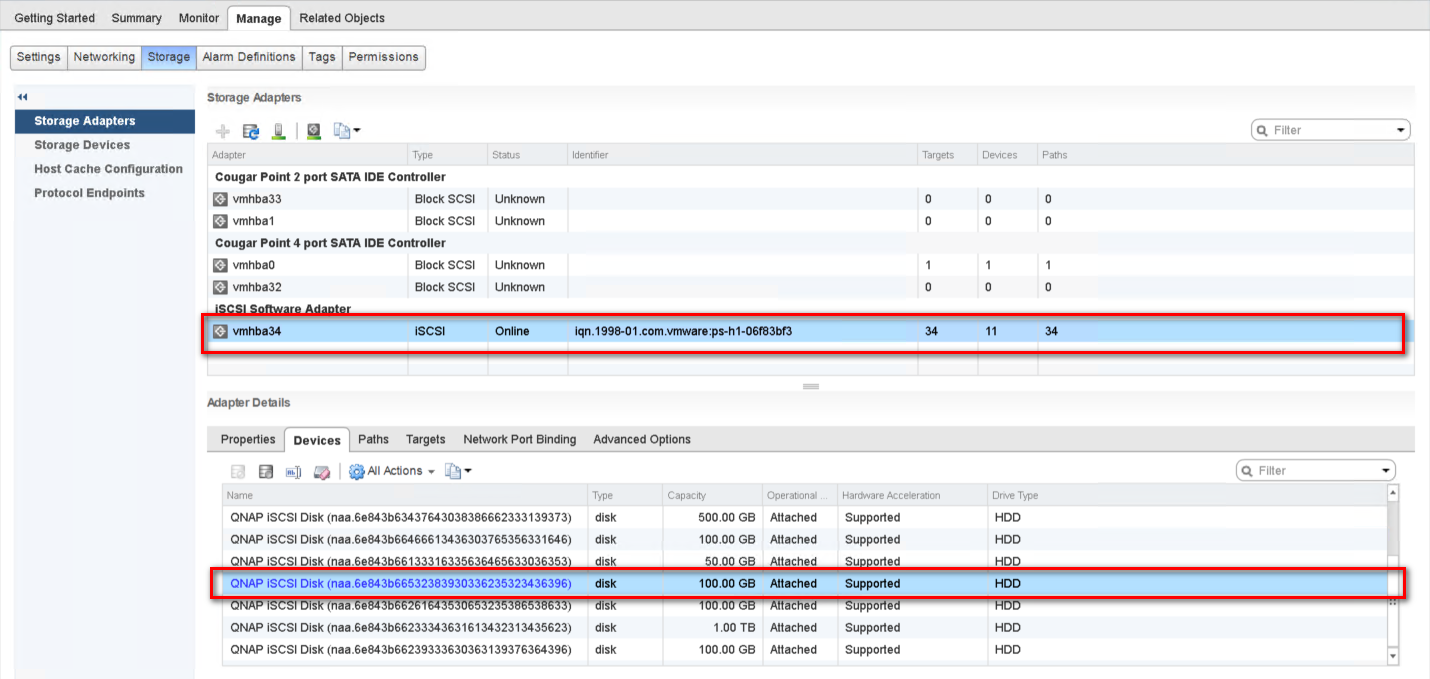Sort the device list by Name header
This screenshot has height=679, width=1430.
[x=405, y=495]
